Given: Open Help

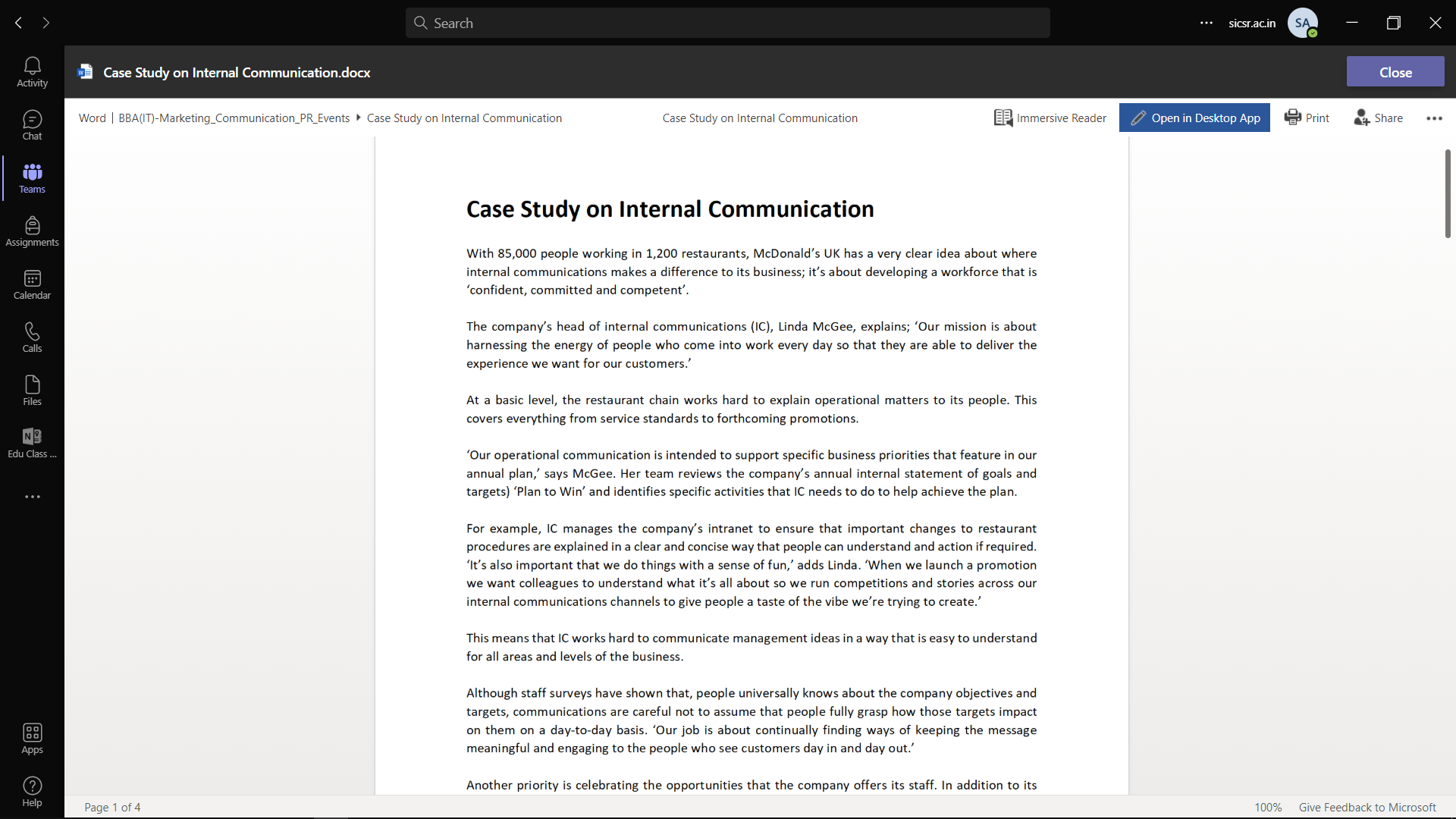Looking at the screenshot, I should pyautogui.click(x=32, y=792).
